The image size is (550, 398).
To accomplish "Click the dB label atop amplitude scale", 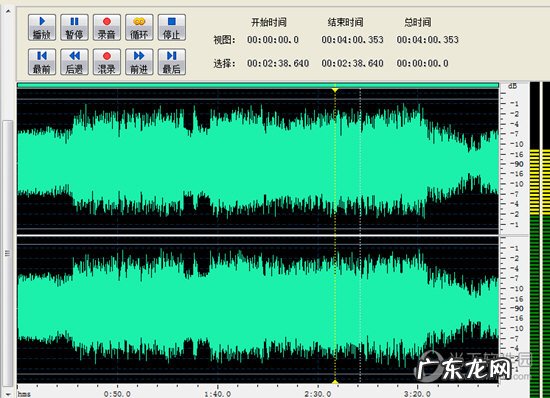I will click(512, 86).
